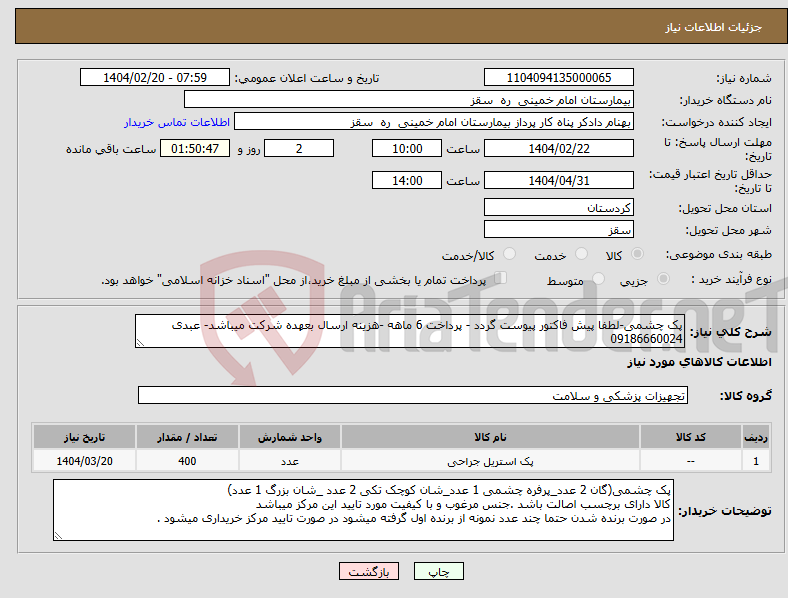
Task: Click the announcement date field 1404/02/20 - 07:59
Action: (155, 77)
